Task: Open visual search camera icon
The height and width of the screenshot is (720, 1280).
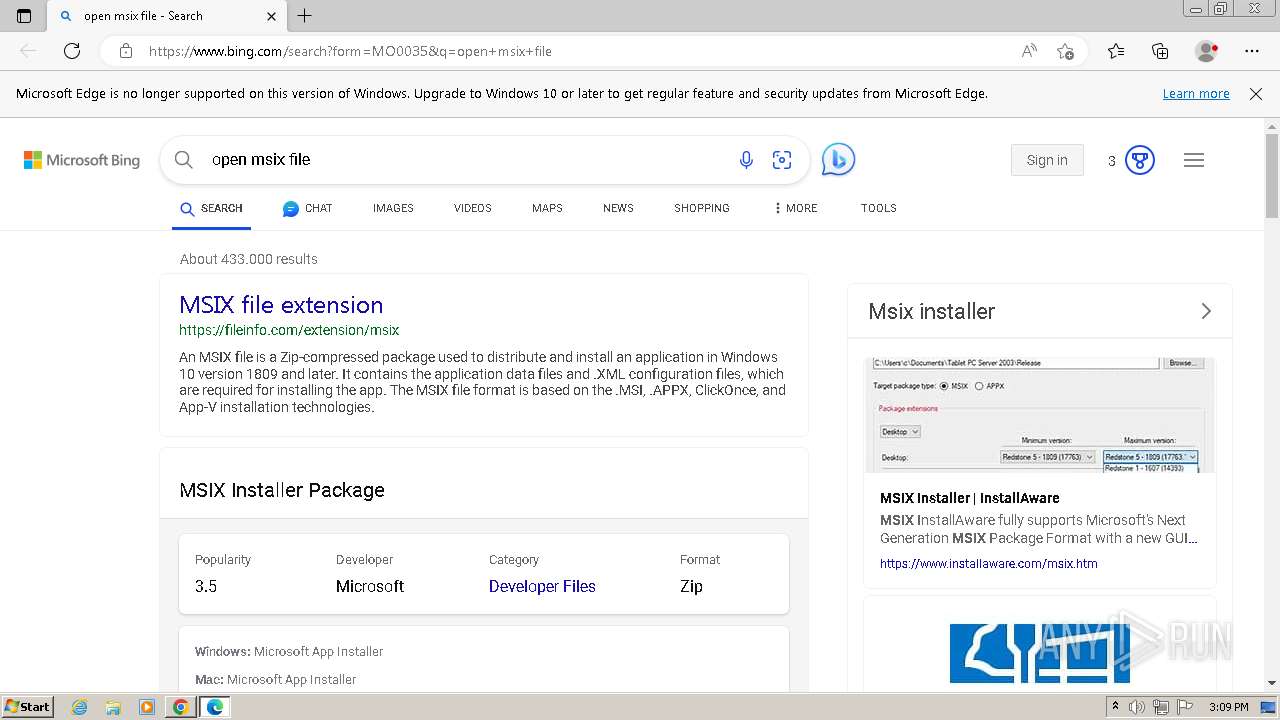Action: [782, 160]
